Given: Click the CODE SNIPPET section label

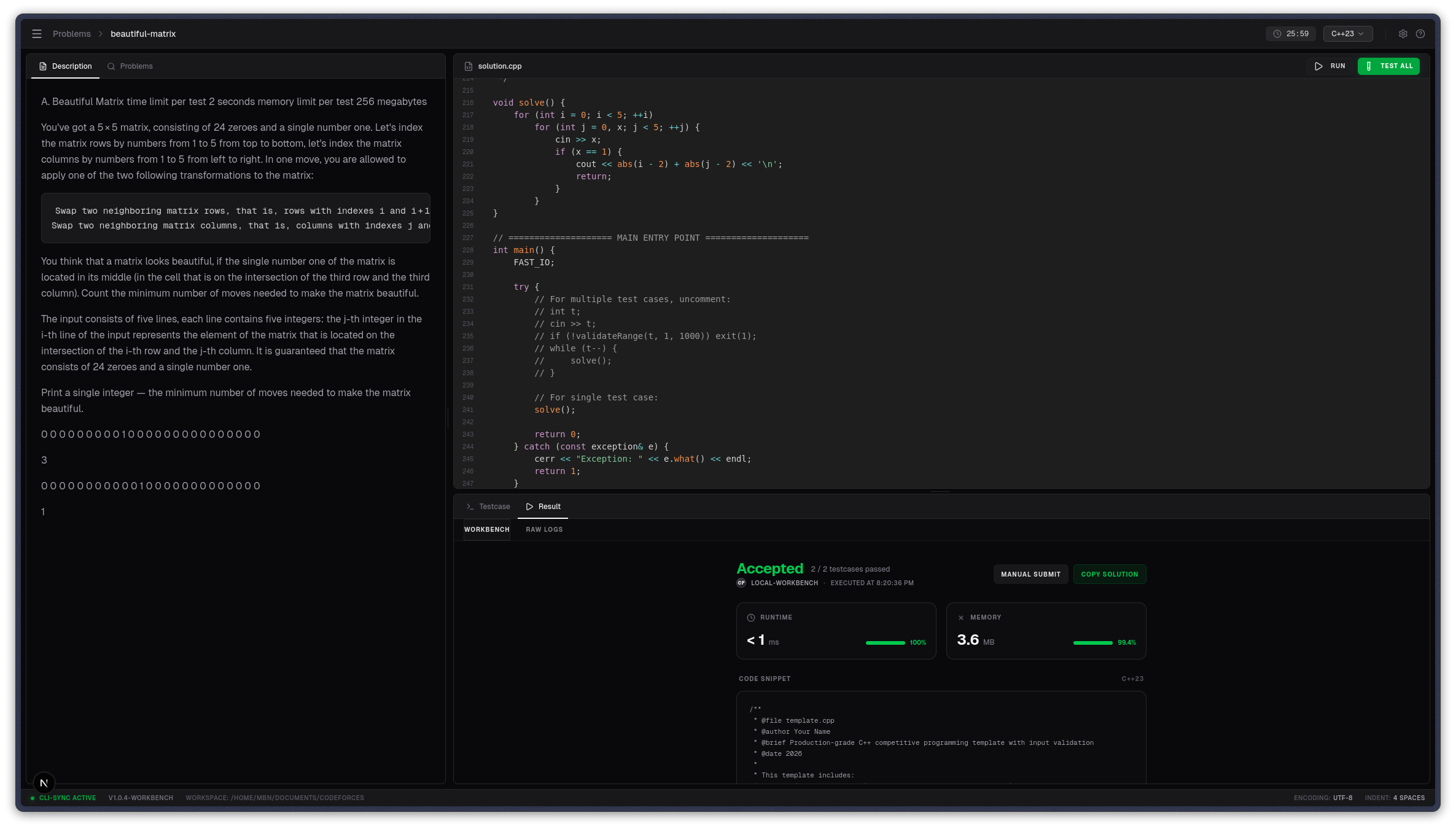Looking at the screenshot, I should pos(765,679).
